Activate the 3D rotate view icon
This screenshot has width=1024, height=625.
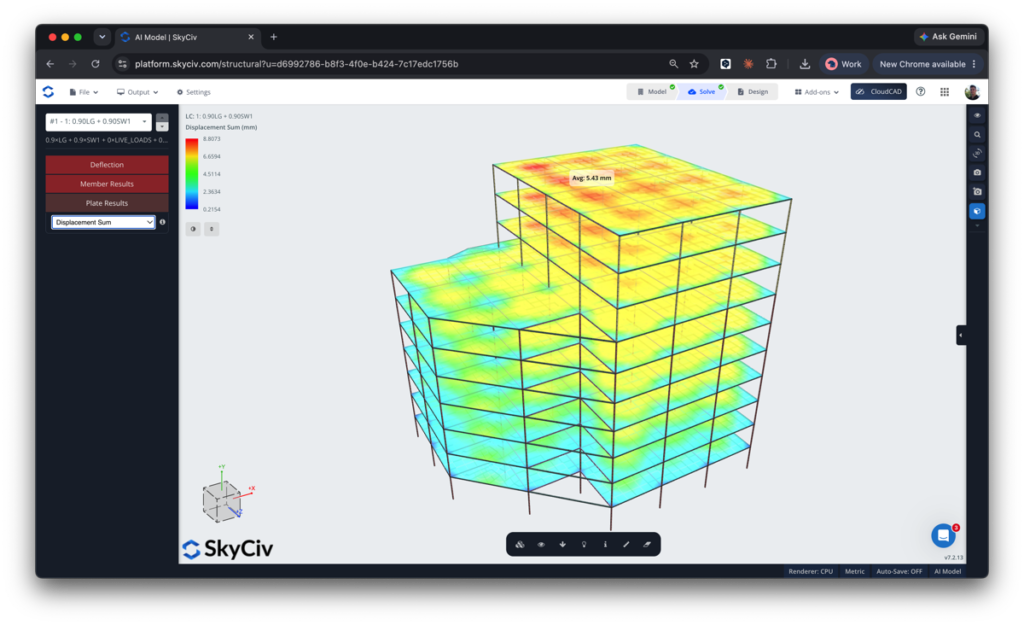(977, 153)
